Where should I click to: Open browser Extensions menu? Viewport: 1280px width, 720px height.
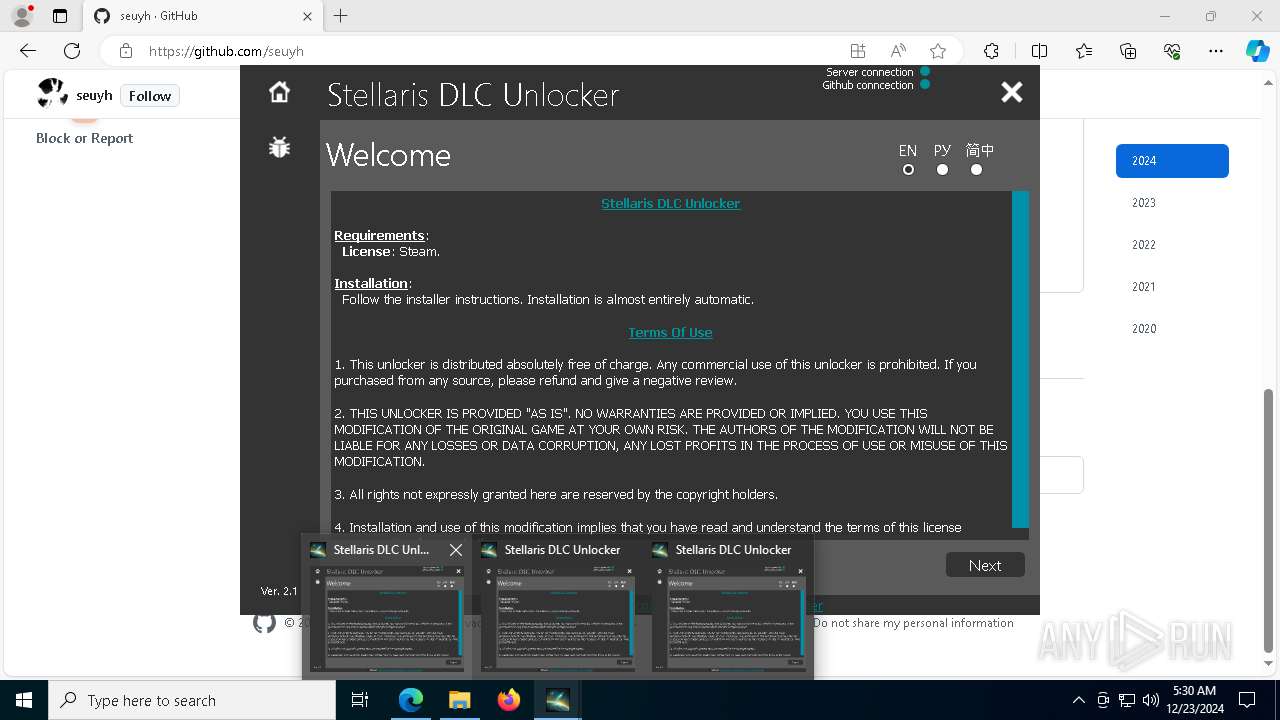[x=991, y=51]
